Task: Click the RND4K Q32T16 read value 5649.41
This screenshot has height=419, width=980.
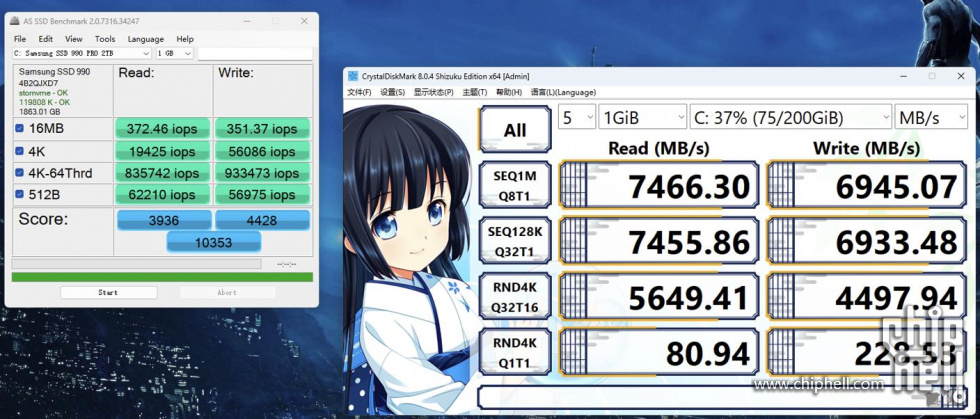Action: pos(659,296)
